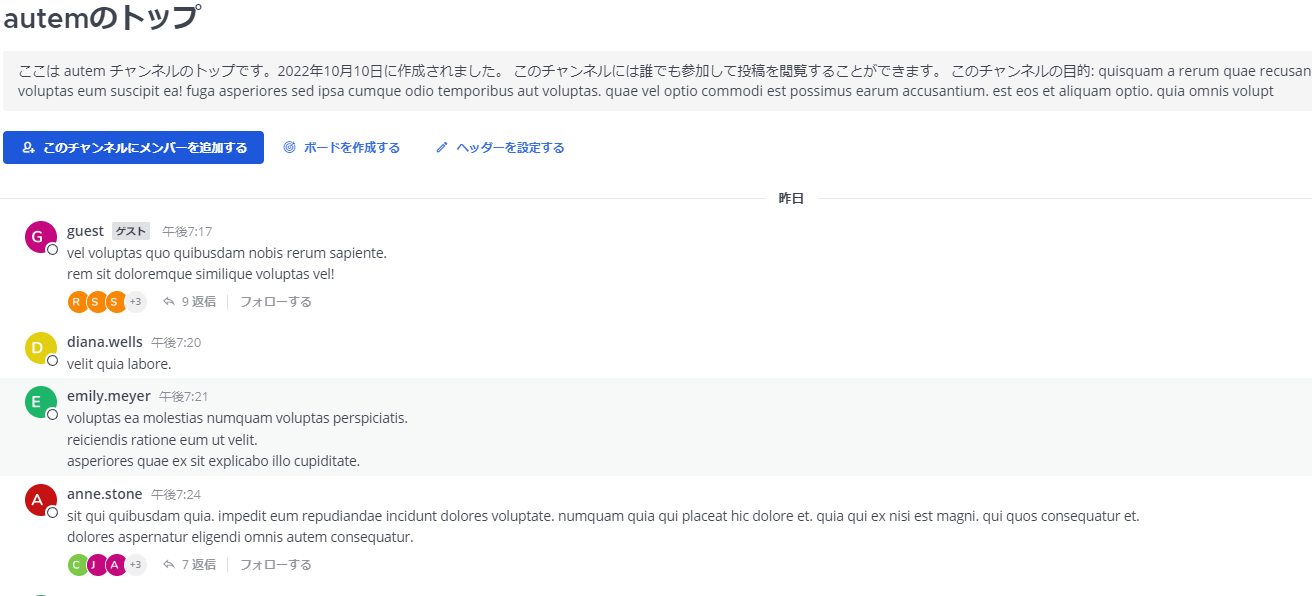
Task: Click the A replier avatar under anne.stone's post
Action: point(116,565)
